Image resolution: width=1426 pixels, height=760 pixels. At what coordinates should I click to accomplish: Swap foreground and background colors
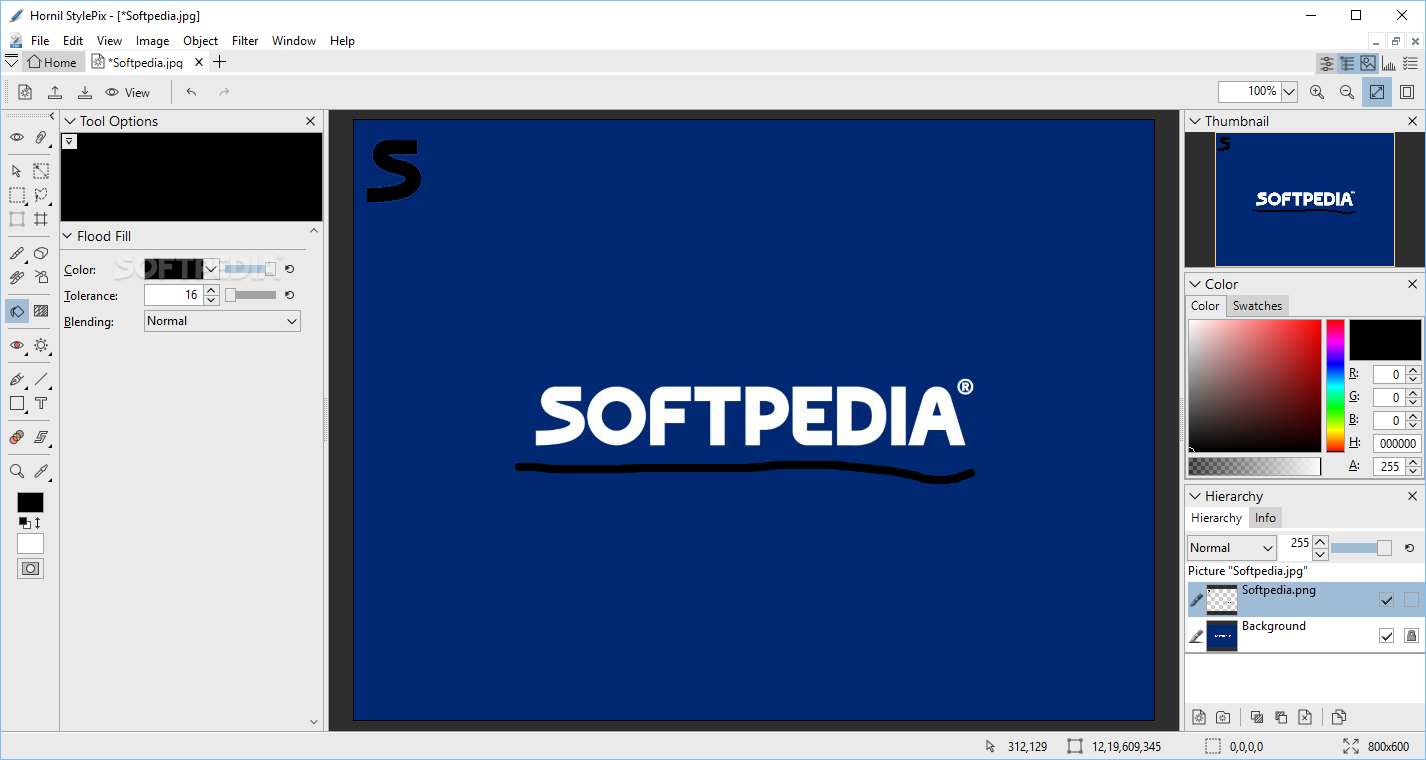click(37, 523)
